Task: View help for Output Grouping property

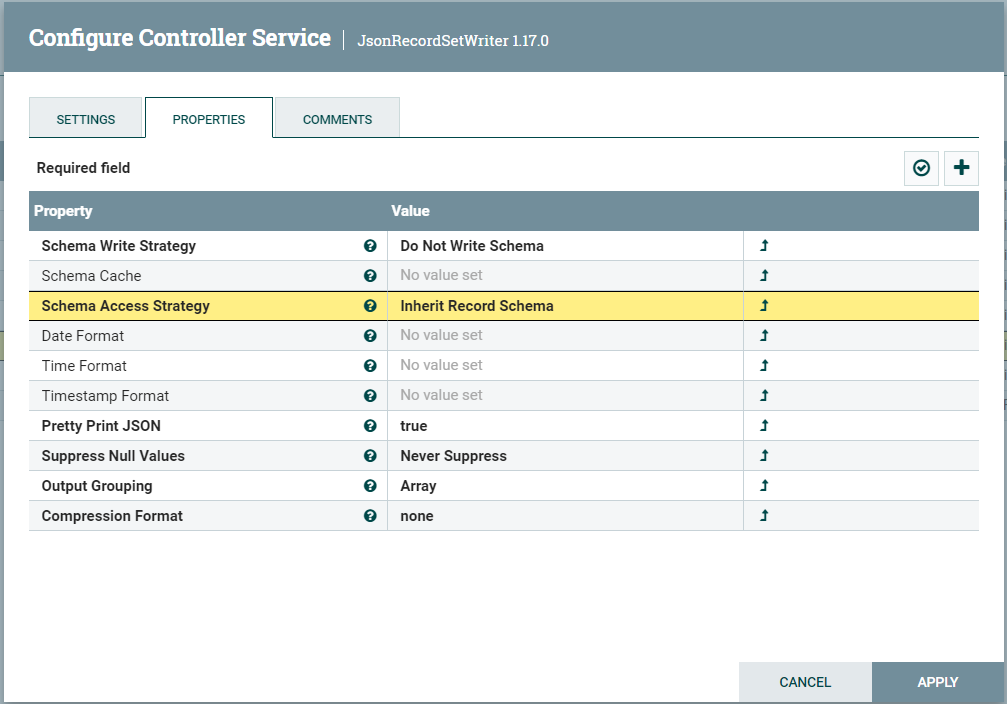Action: pos(370,485)
